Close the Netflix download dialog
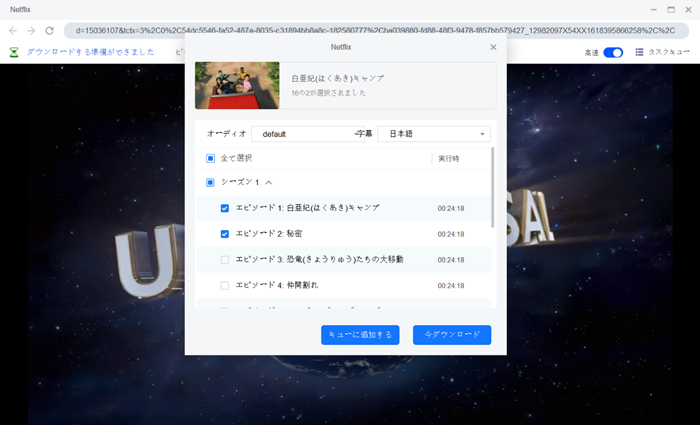This screenshot has width=700, height=425. [493, 47]
